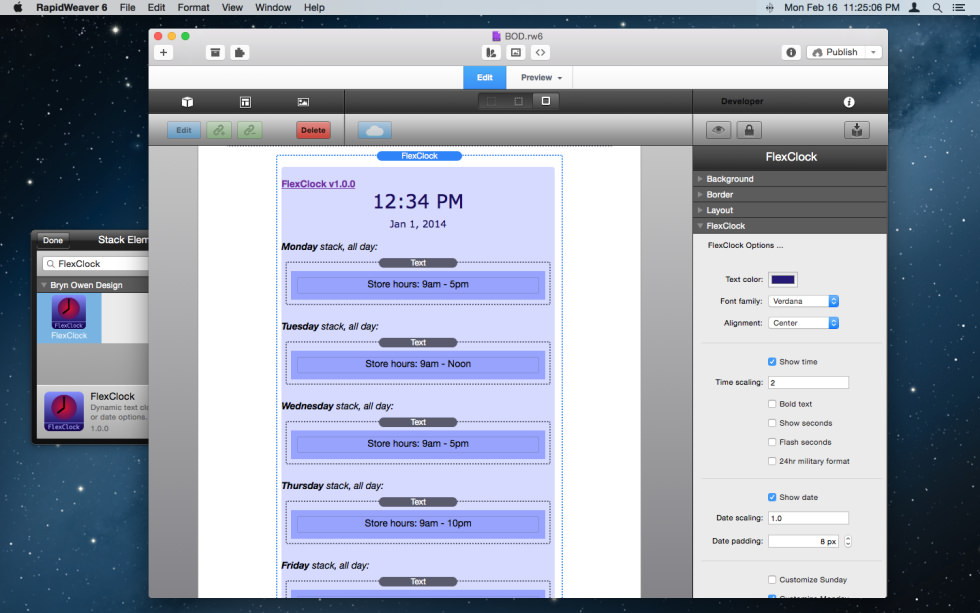Open the Alignment Center dropdown
Viewport: 980px width, 613px height.
click(x=803, y=323)
